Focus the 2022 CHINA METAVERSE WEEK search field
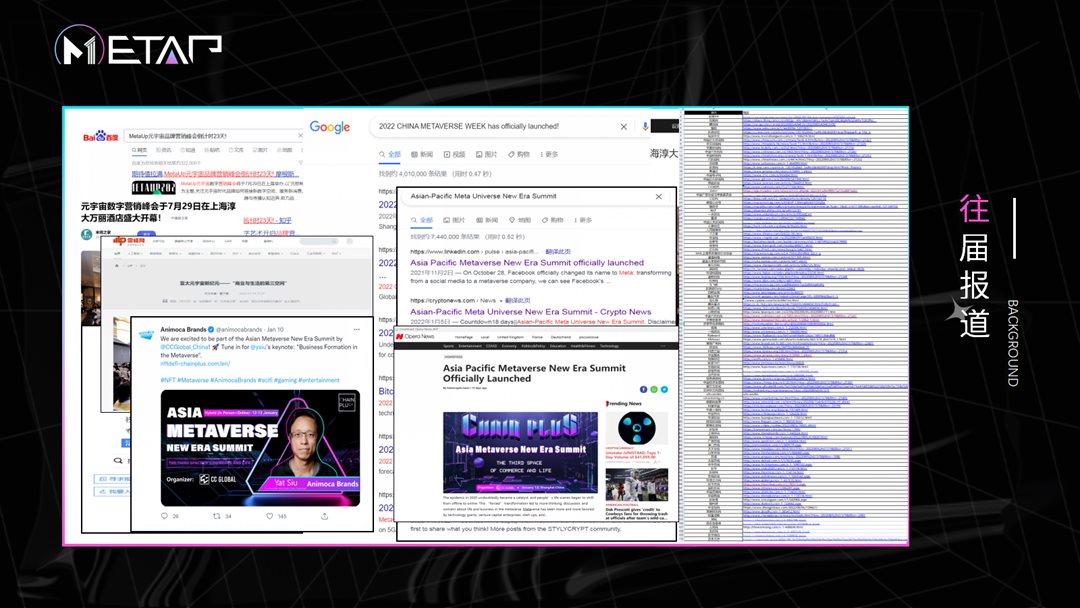 pos(510,127)
